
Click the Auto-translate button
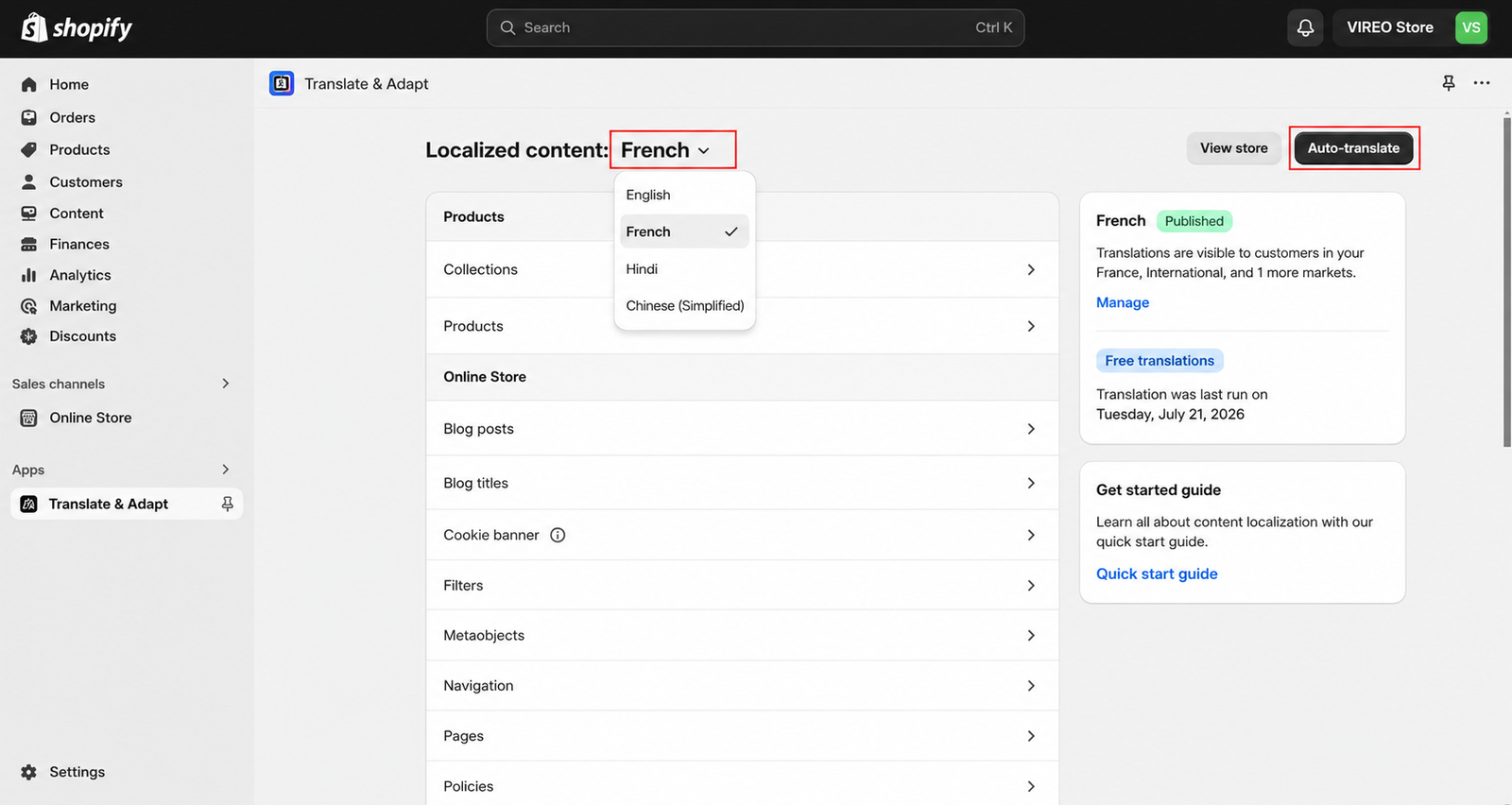[1353, 148]
